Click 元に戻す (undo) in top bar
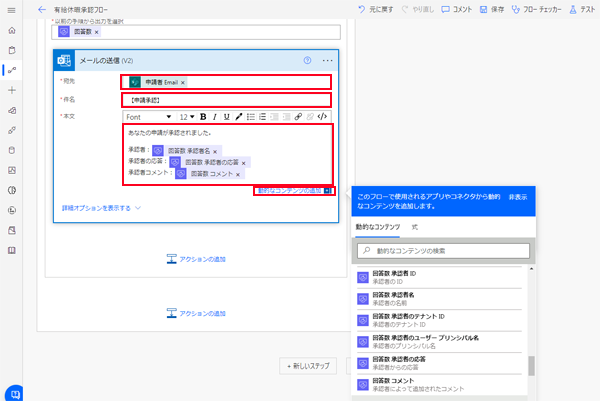 [375, 10]
